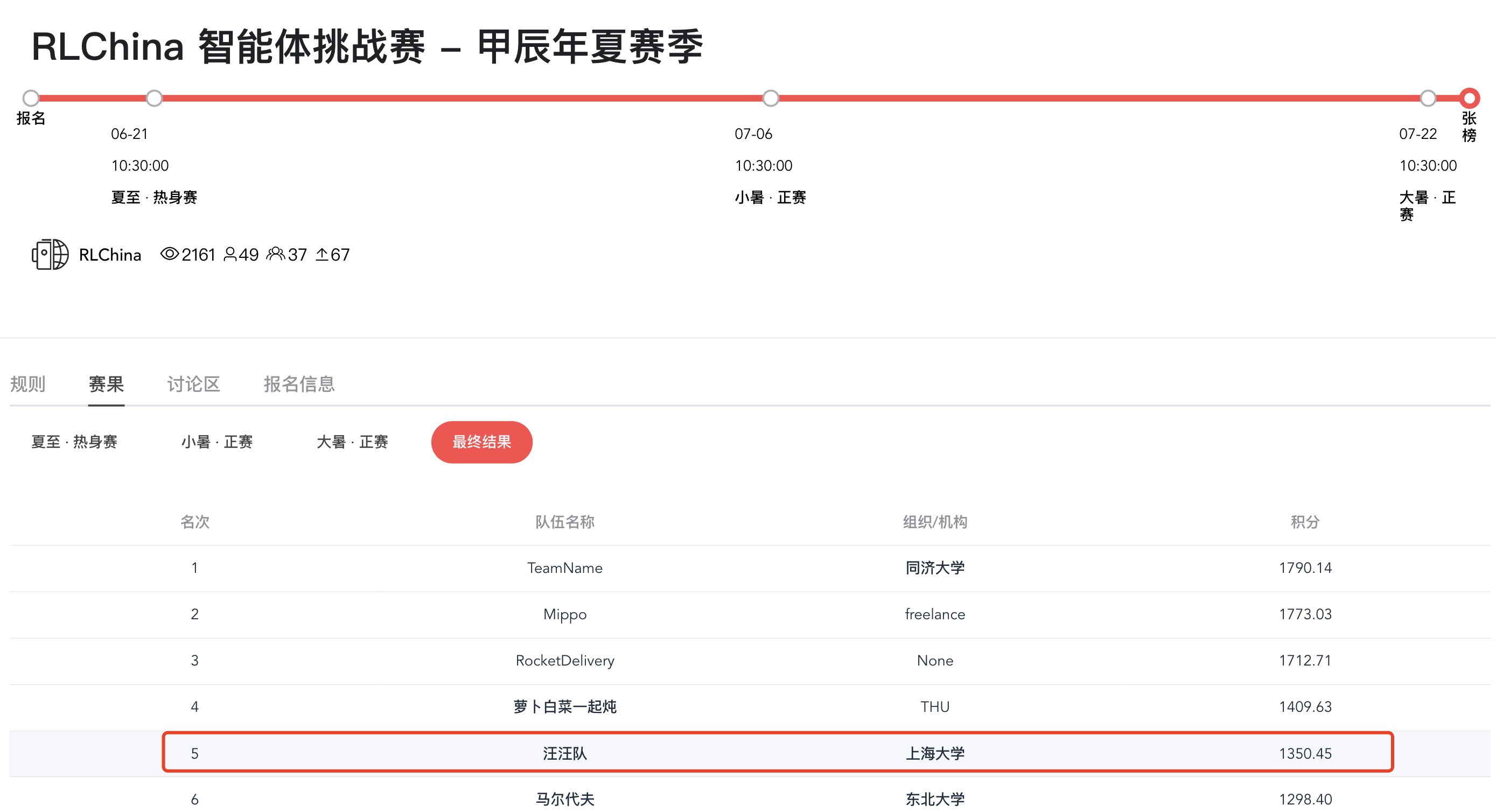Screen dimensions: 1496x812
Task: Click the 报名 timeline marker
Action: (x=31, y=98)
